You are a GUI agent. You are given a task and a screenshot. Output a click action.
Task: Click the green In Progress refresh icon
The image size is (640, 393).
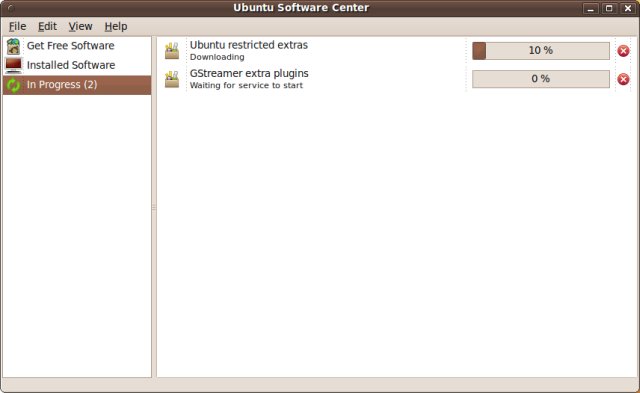[x=13, y=85]
